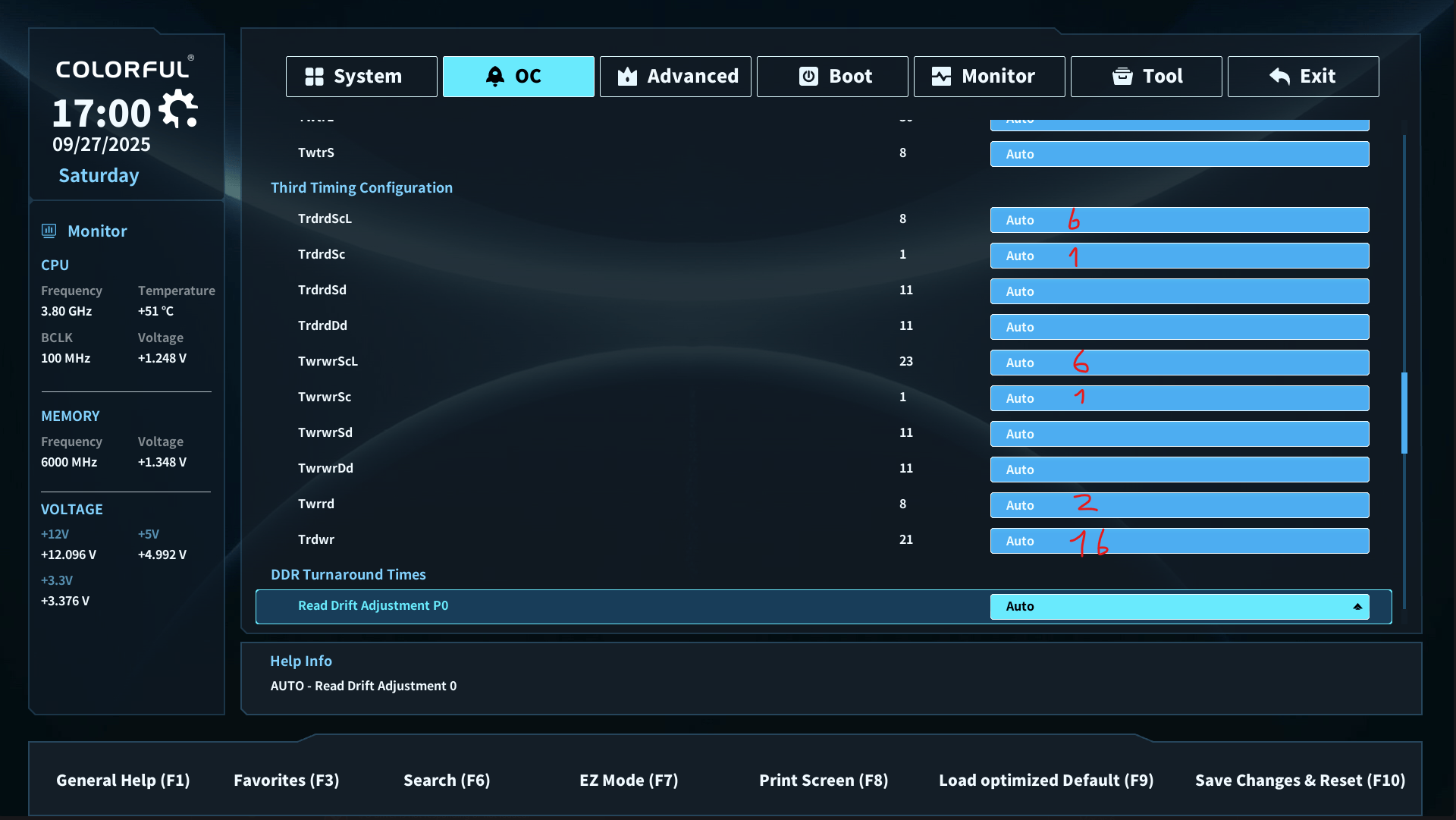Click the DDR Turnaround Times heading
This screenshot has height=820, width=1456.
(348, 574)
